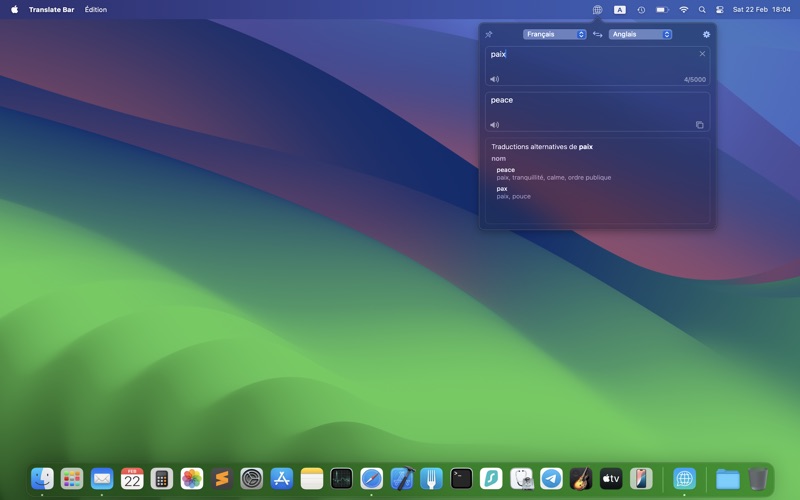Image resolution: width=800 pixels, height=500 pixels.
Task: Select alternative translation 'pax'
Action: click(x=502, y=189)
